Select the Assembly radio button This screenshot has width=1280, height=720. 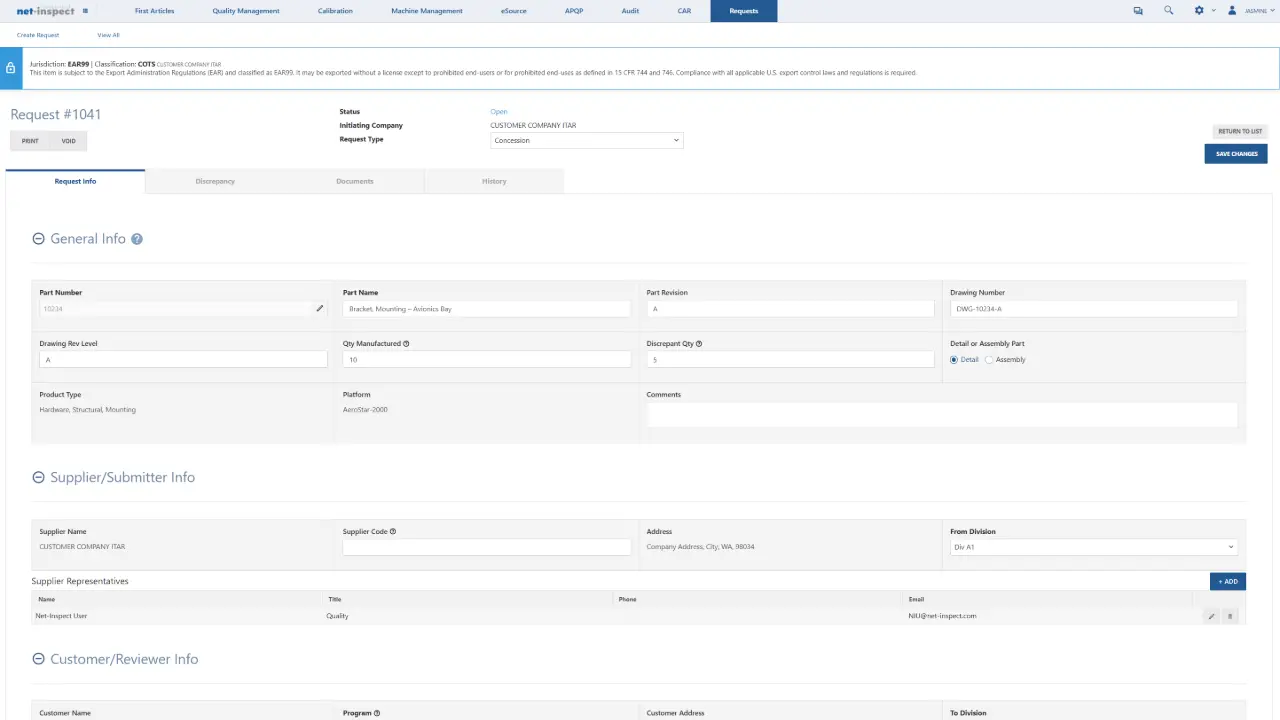pyautogui.click(x=988, y=359)
